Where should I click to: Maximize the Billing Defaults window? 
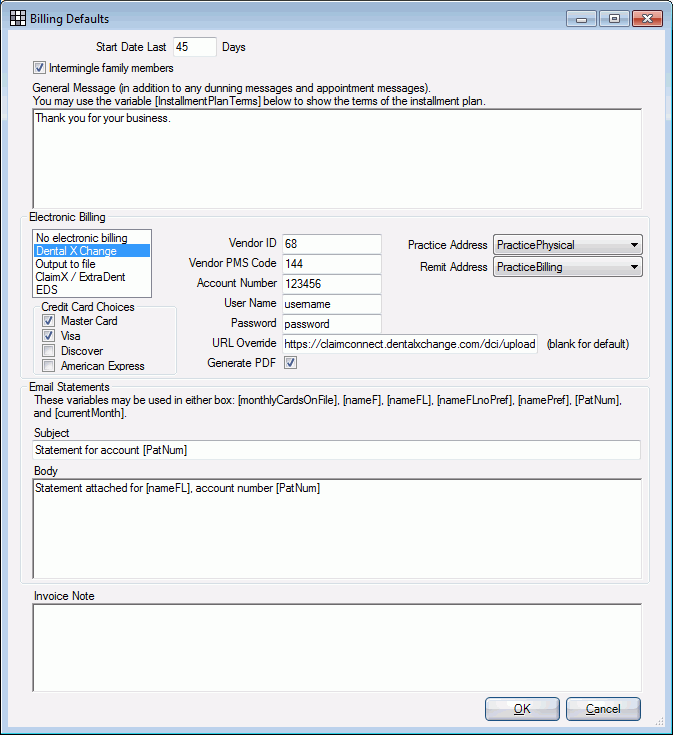coord(614,19)
